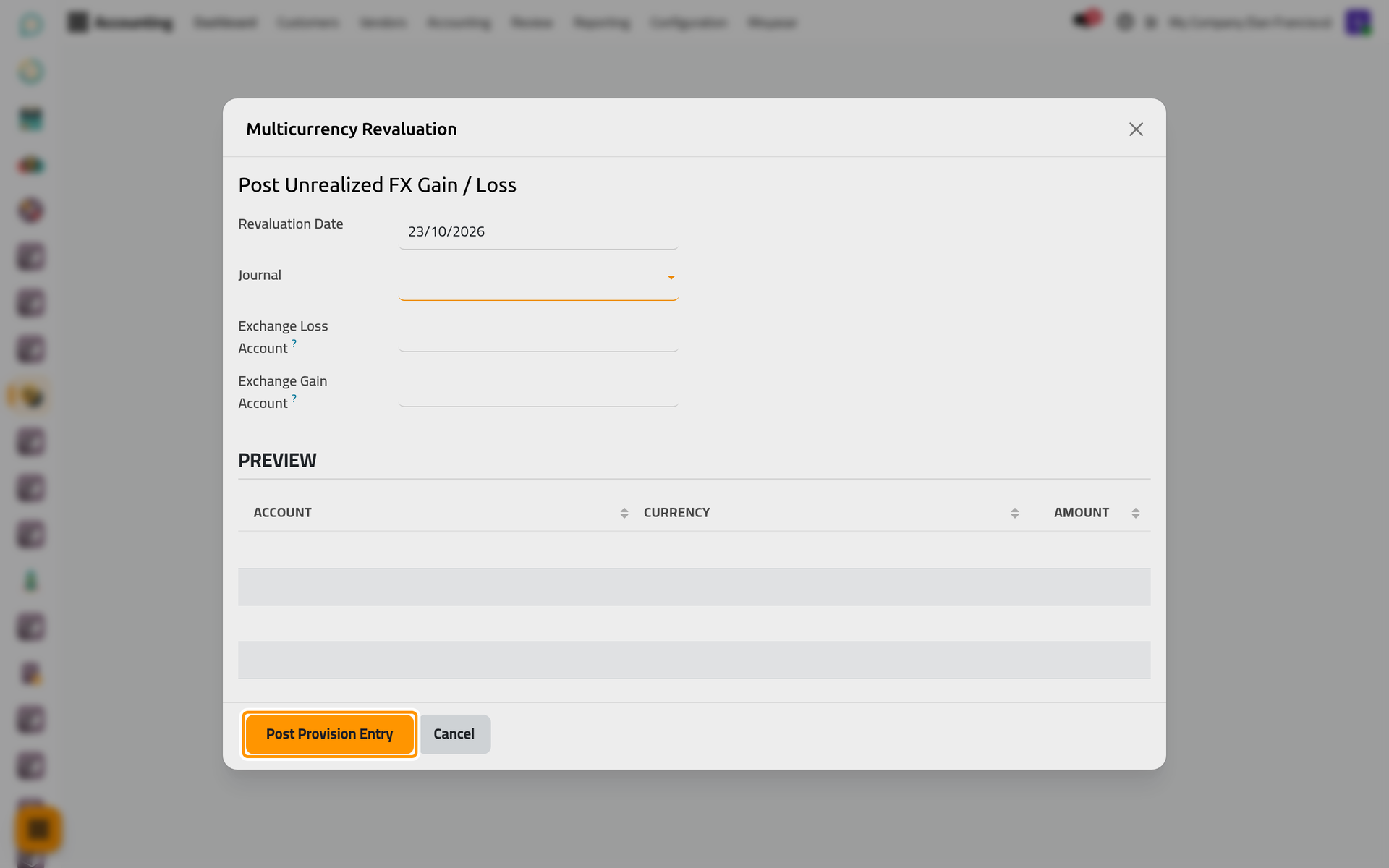Image resolution: width=1389 pixels, height=868 pixels.
Task: Click the Revaluation Date label
Action: coord(291,224)
